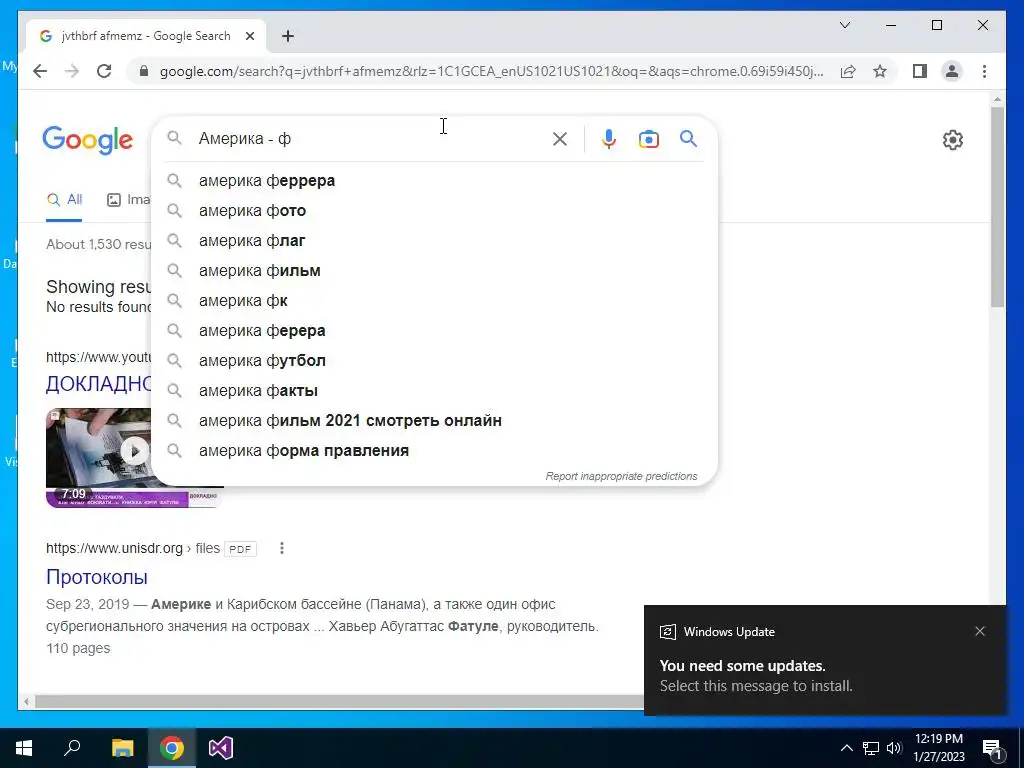Pick the suggestion "америка фильм" alone

pos(434,270)
